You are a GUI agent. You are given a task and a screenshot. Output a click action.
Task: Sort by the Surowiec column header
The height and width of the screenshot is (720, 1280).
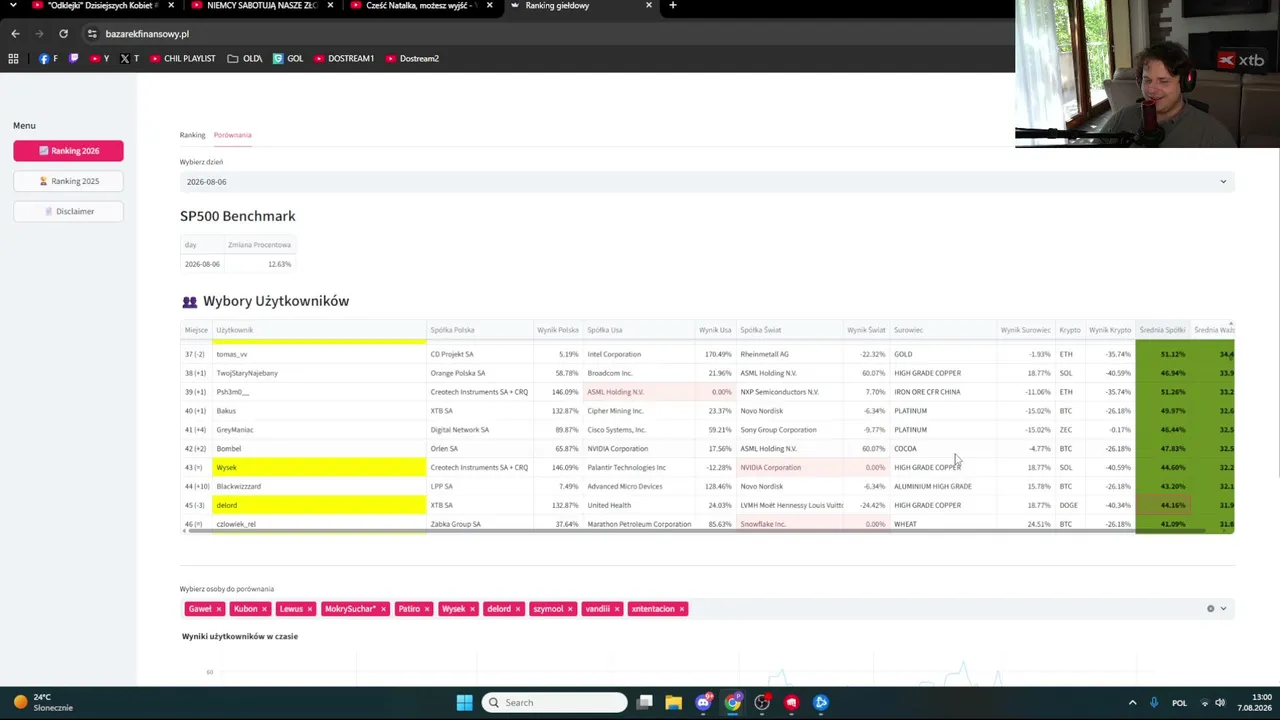(943, 330)
